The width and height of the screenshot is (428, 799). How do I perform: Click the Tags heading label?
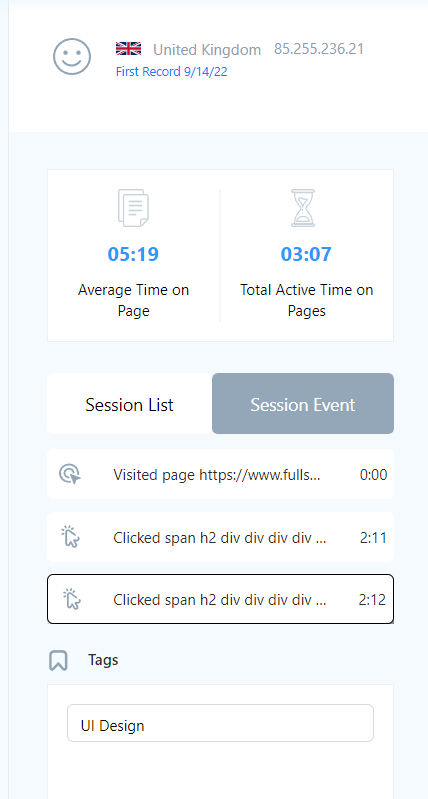[103, 660]
